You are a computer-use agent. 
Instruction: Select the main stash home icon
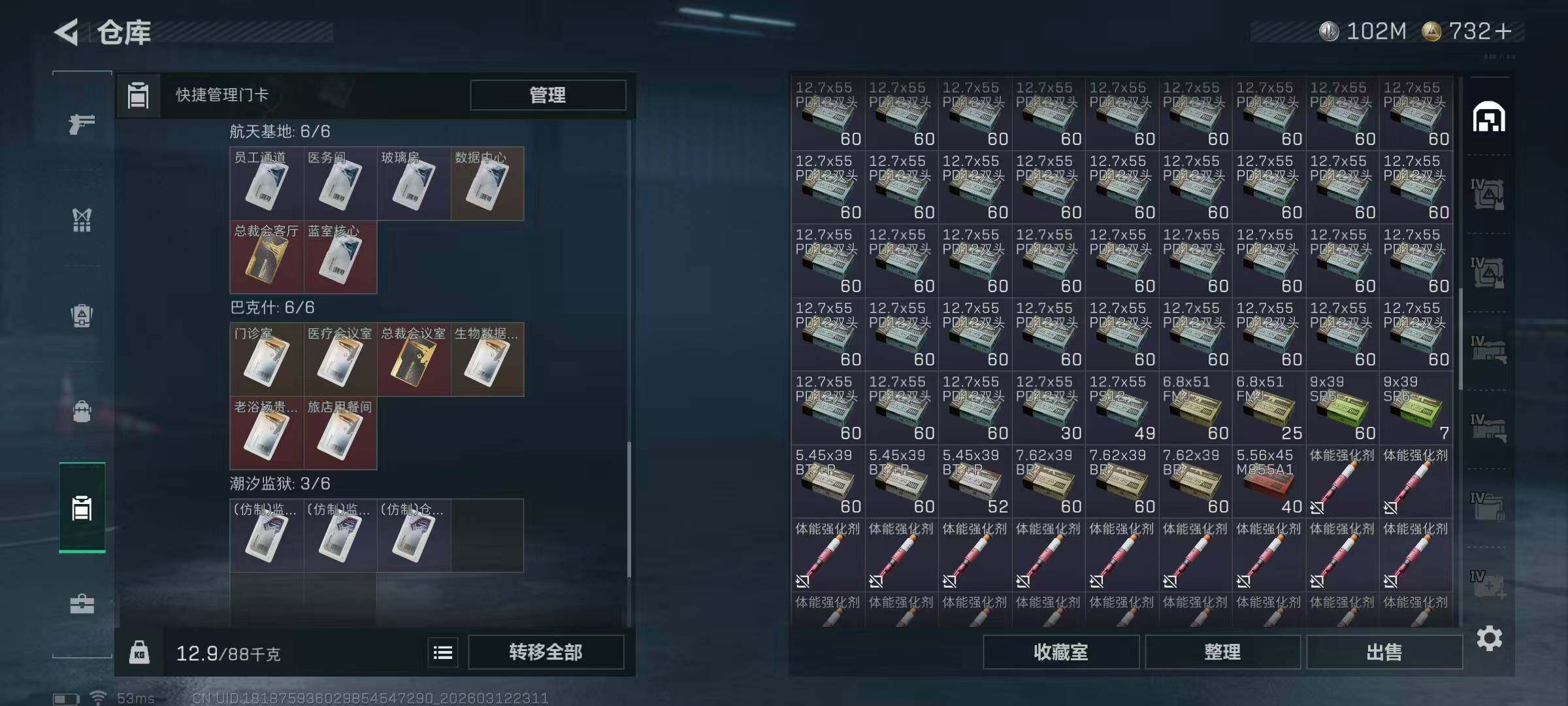[x=1489, y=117]
